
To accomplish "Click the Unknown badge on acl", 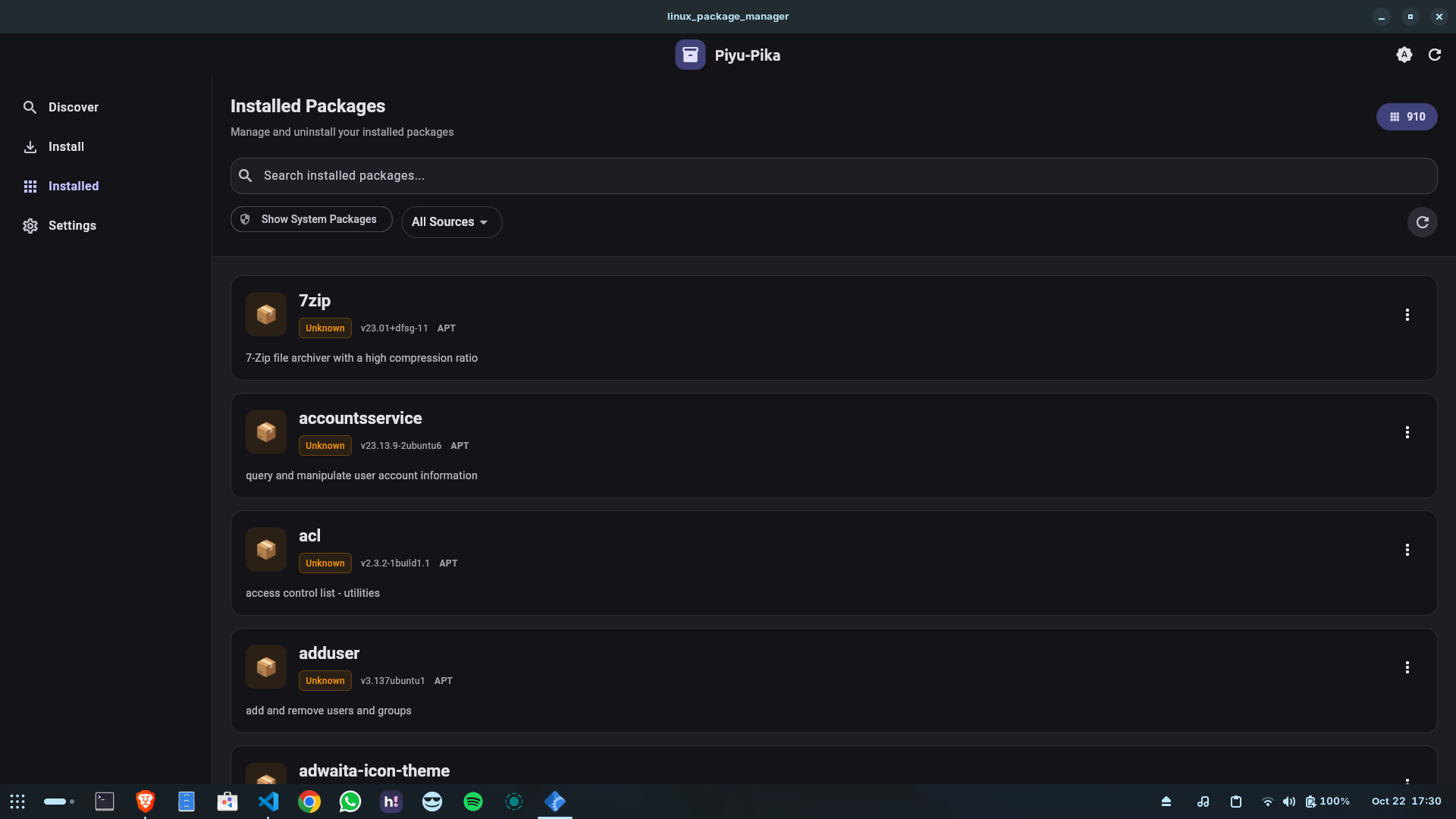I will [325, 563].
